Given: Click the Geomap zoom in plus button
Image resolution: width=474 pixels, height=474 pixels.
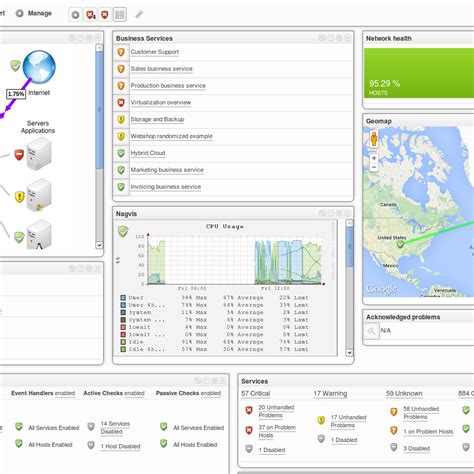Looking at the screenshot, I should [x=374, y=158].
